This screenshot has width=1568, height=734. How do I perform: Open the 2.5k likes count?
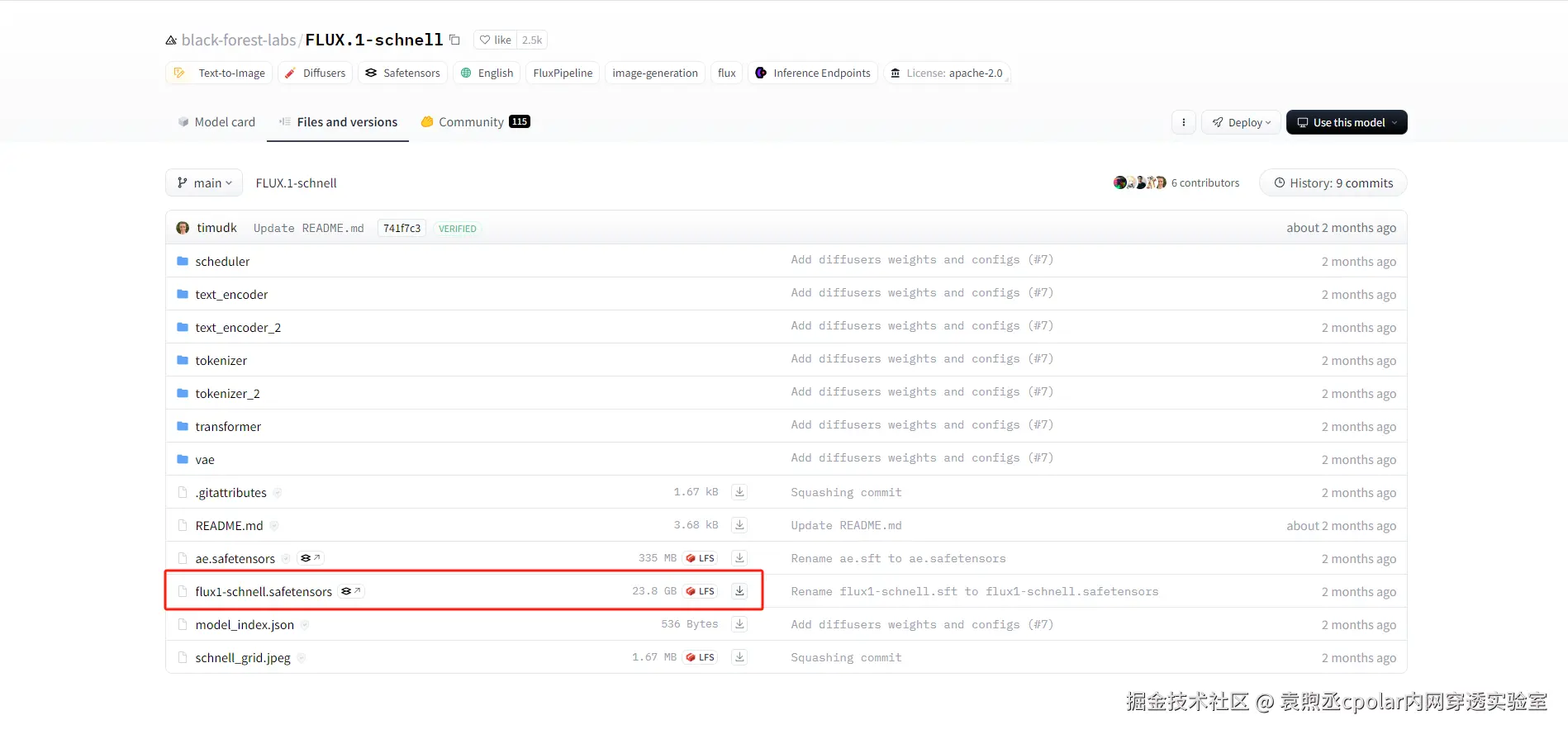click(x=532, y=40)
